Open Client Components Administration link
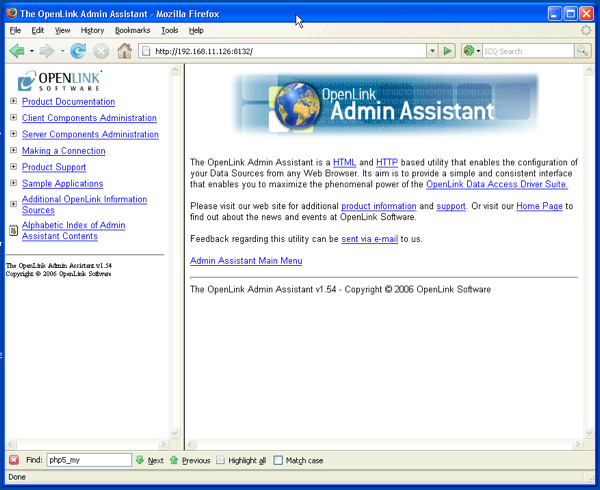Image resolution: width=600 pixels, height=490 pixels. 89,118
